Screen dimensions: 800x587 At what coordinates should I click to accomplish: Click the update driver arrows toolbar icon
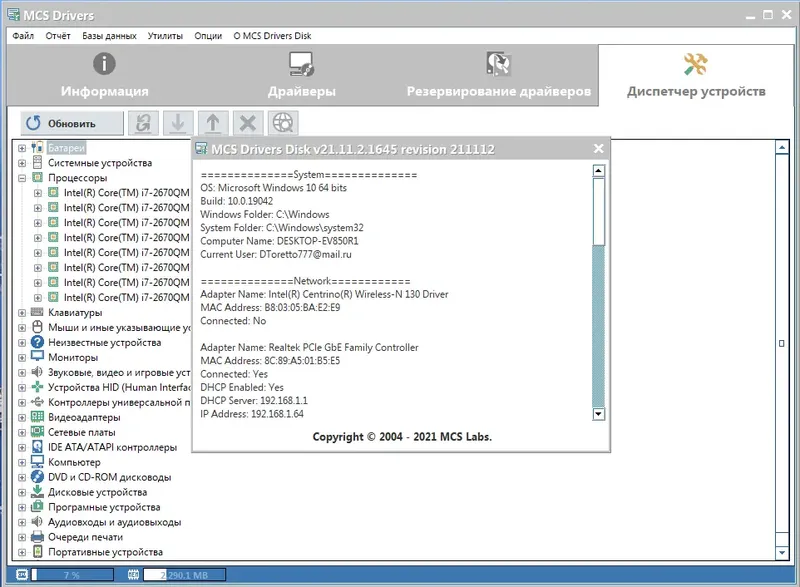point(143,123)
